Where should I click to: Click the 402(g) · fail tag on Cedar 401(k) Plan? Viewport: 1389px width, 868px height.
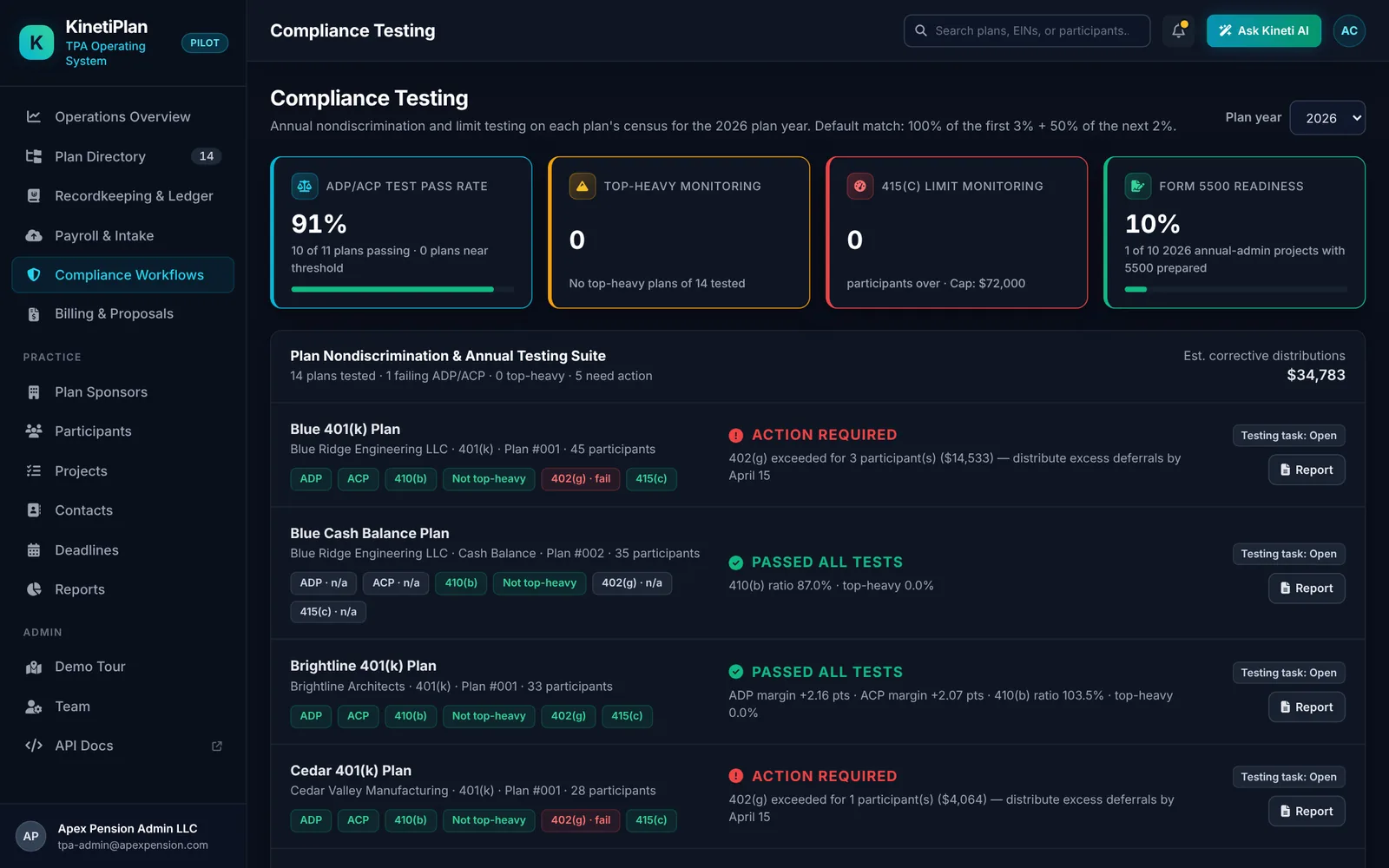tap(581, 820)
